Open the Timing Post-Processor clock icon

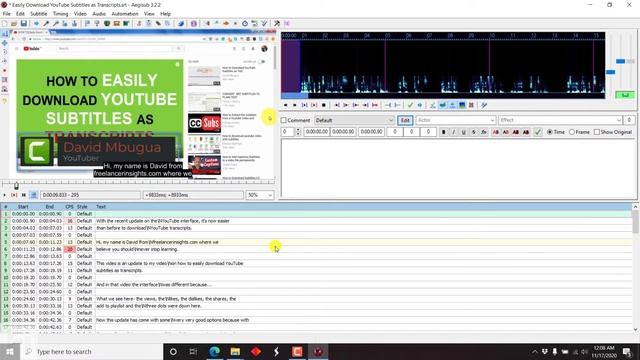pyautogui.click(x=245, y=24)
